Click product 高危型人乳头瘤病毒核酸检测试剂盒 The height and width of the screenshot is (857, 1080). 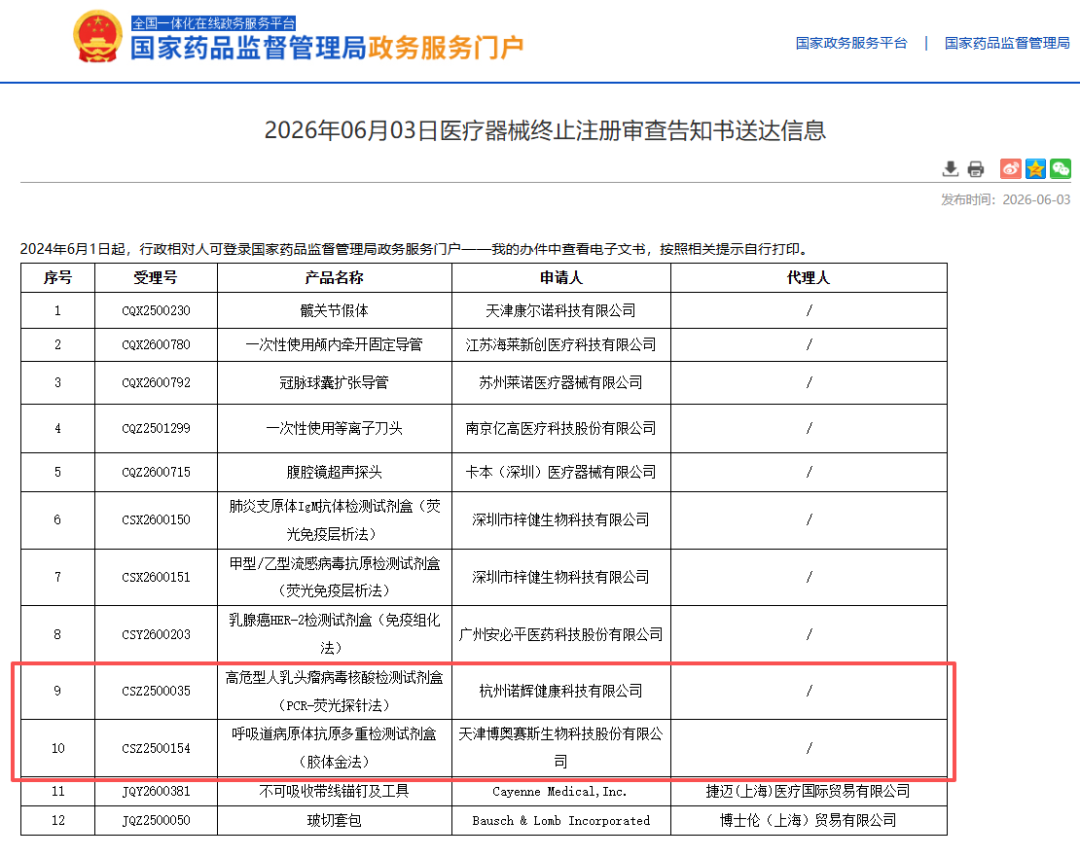[334, 691]
